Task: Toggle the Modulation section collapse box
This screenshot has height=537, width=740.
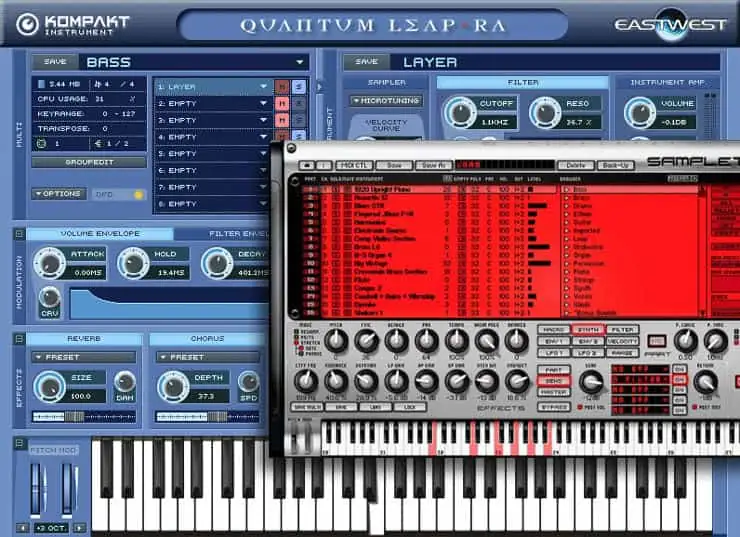Action: 19,234
